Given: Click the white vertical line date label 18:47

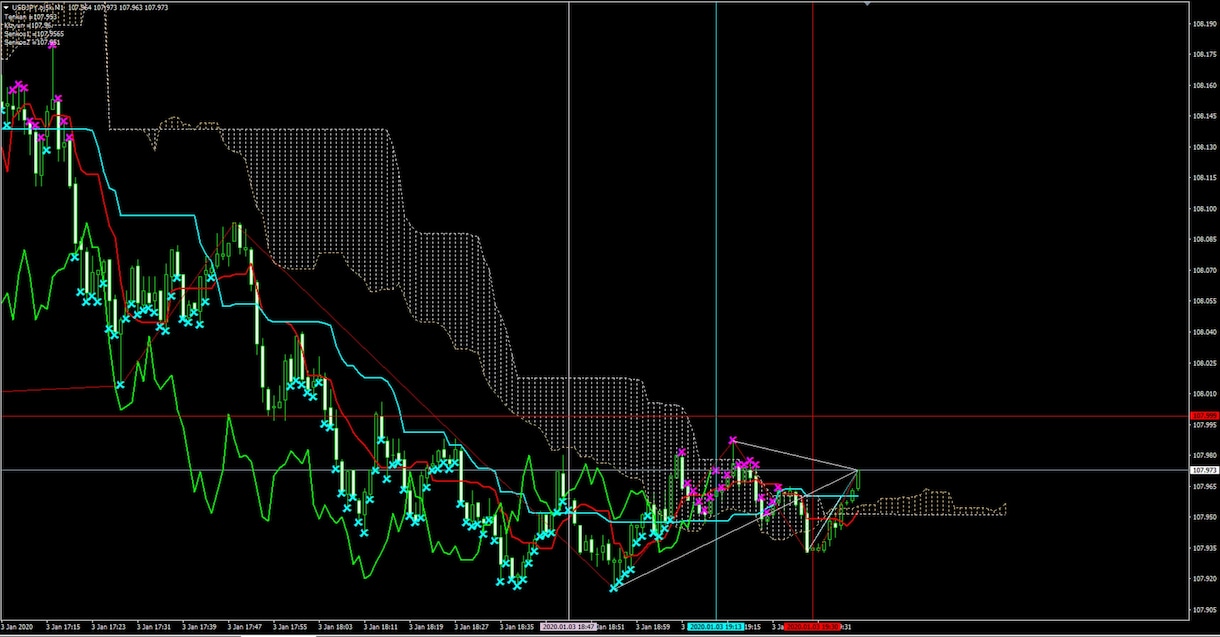Looking at the screenshot, I should coord(569,627).
